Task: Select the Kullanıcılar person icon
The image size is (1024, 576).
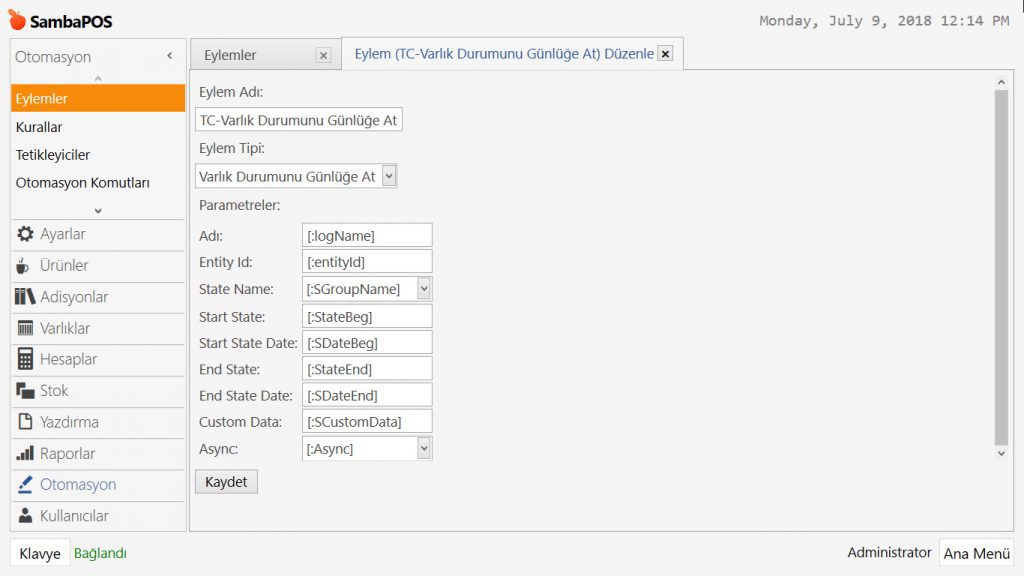Action: point(25,516)
